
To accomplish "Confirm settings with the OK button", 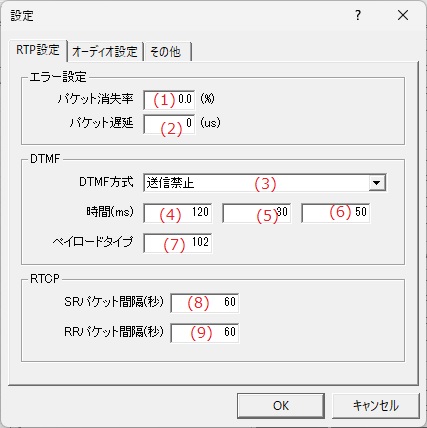I will pos(281,406).
